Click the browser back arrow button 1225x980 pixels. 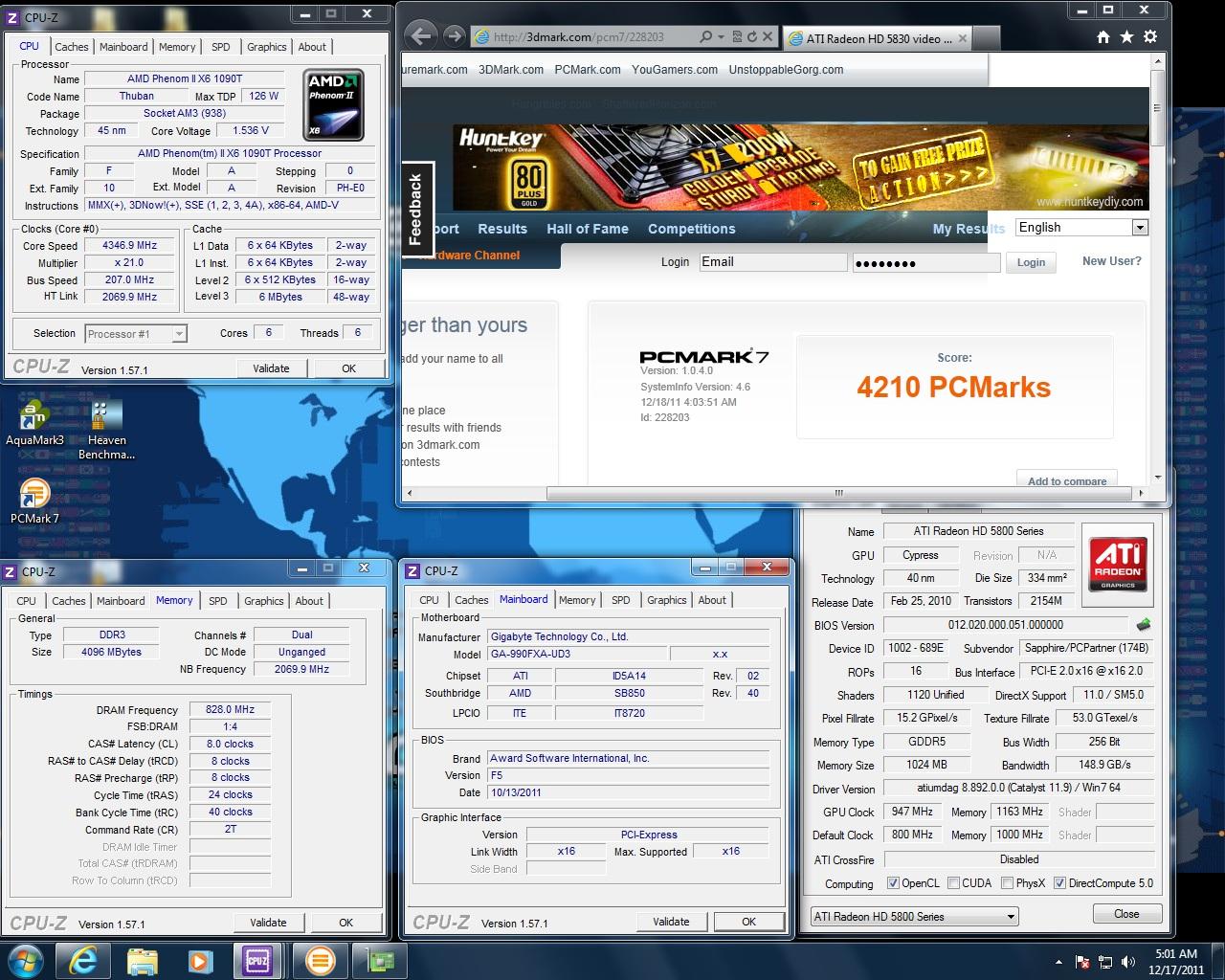420,36
